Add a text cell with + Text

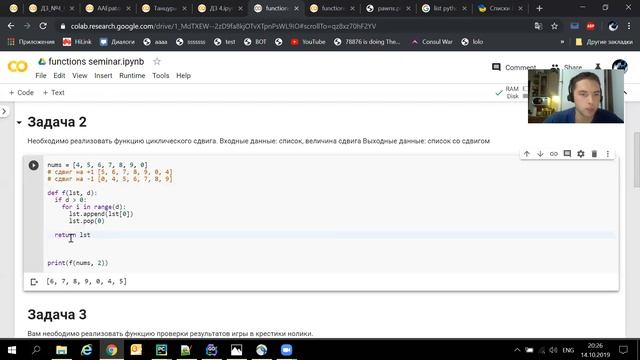53,93
